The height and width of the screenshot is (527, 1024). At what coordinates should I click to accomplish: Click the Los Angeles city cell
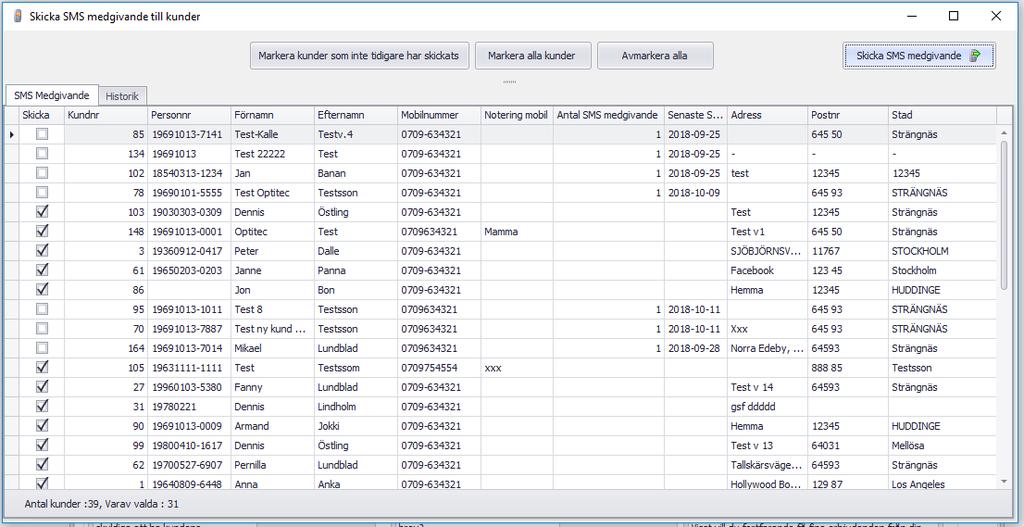(942, 484)
